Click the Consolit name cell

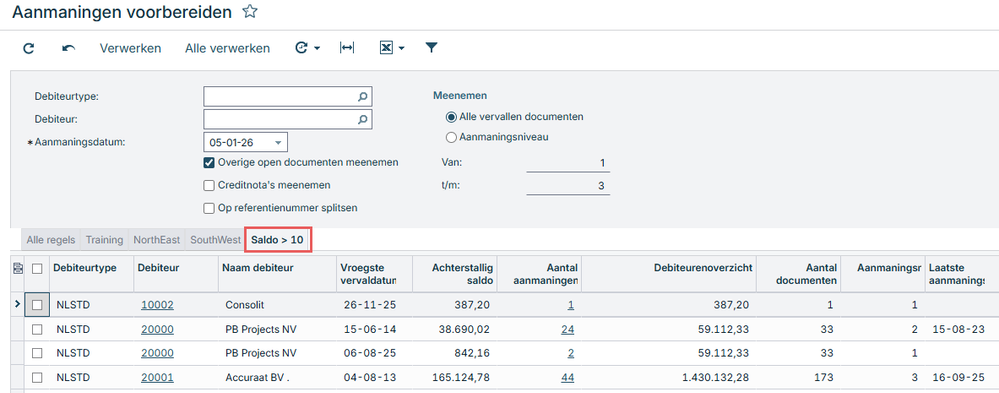point(278,305)
